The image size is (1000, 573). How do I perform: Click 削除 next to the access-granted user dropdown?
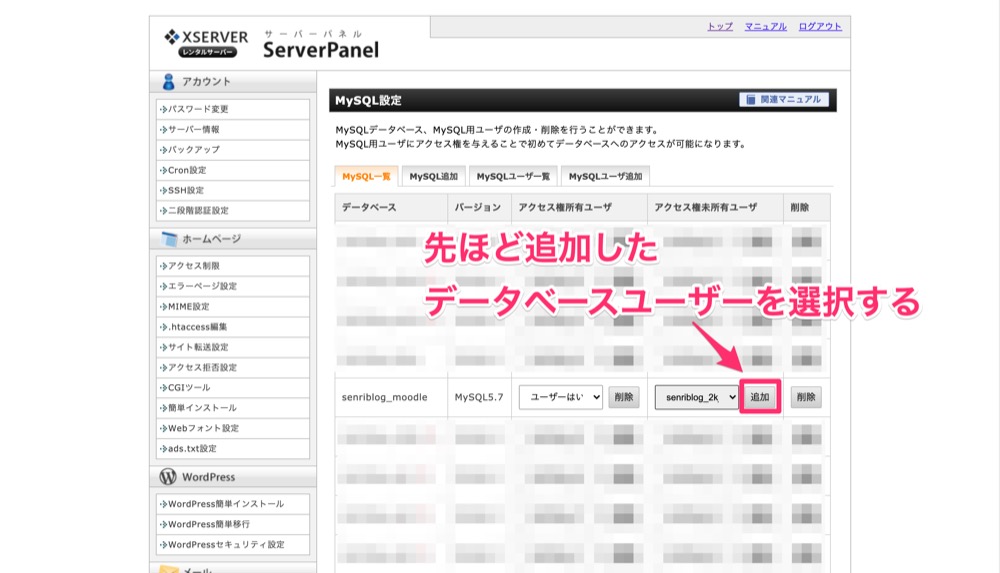point(624,397)
